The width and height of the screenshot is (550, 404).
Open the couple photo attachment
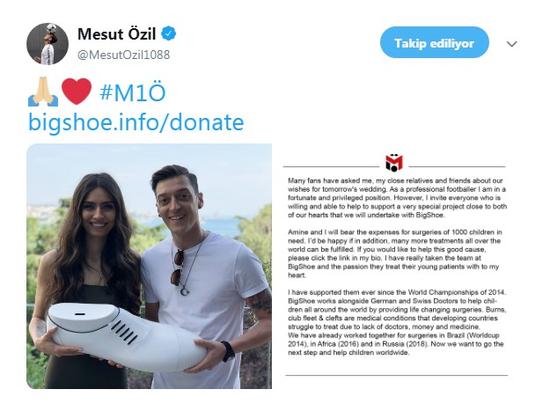(x=149, y=266)
